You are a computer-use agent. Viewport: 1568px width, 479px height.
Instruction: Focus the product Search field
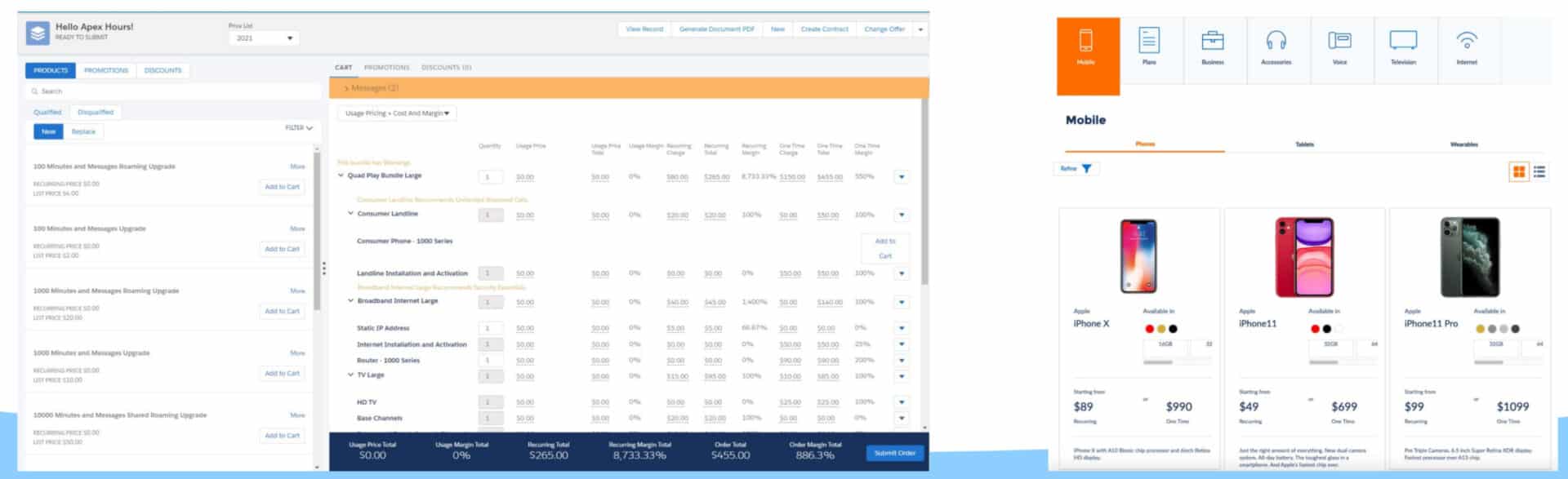(173, 91)
